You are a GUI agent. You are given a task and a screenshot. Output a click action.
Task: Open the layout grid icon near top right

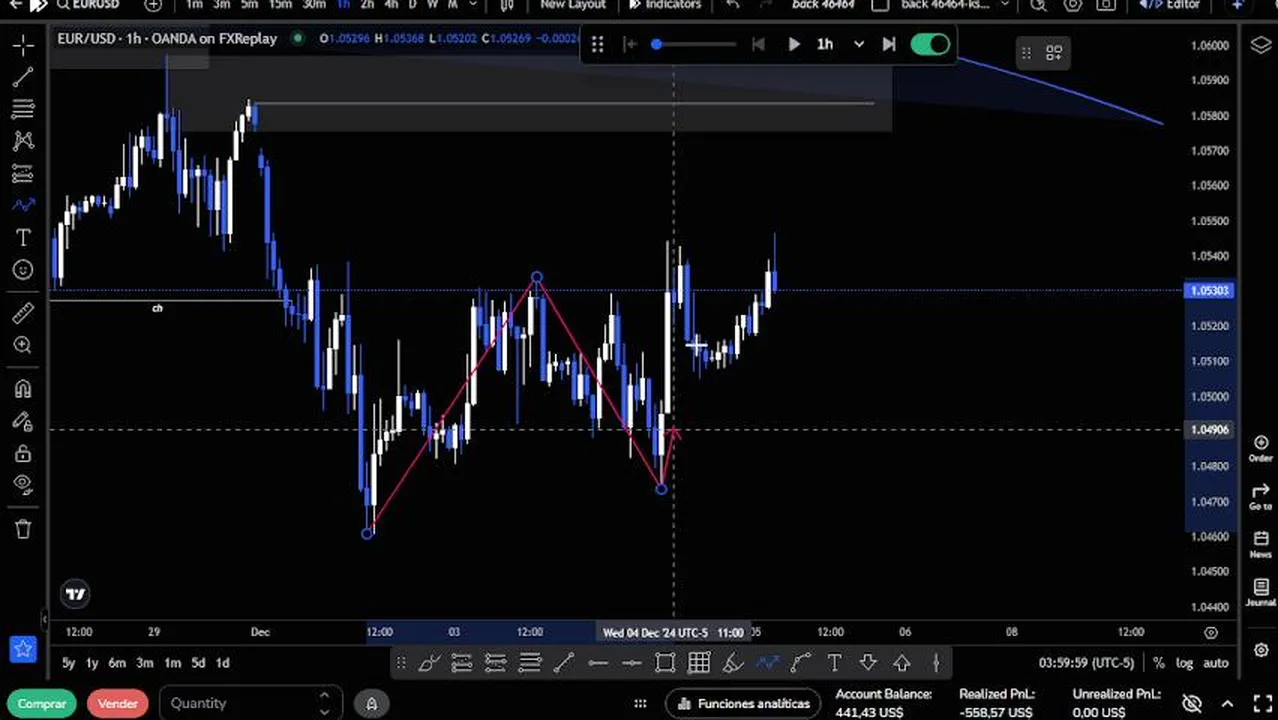[1054, 52]
